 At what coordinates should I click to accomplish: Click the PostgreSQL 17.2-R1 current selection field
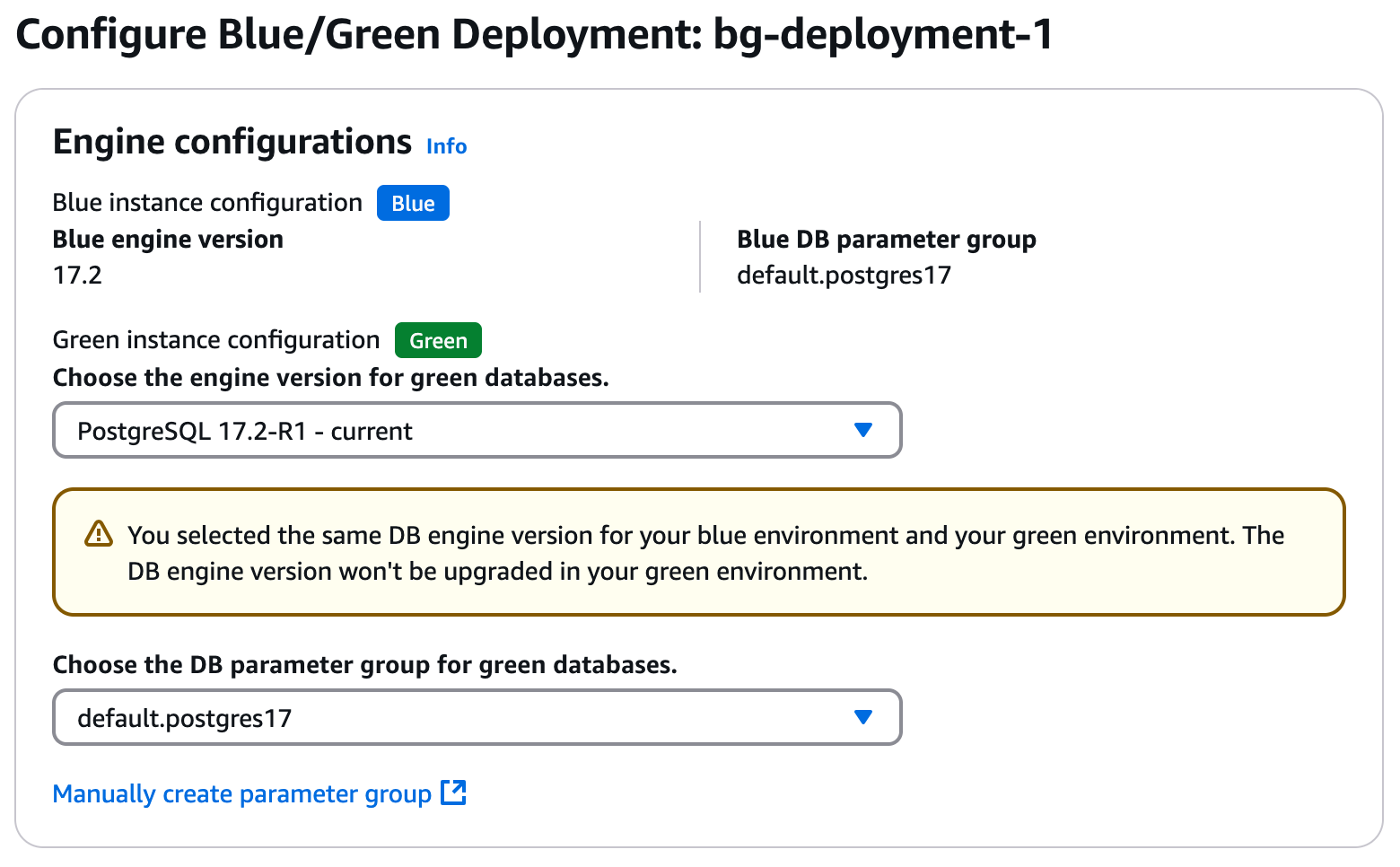click(x=244, y=431)
